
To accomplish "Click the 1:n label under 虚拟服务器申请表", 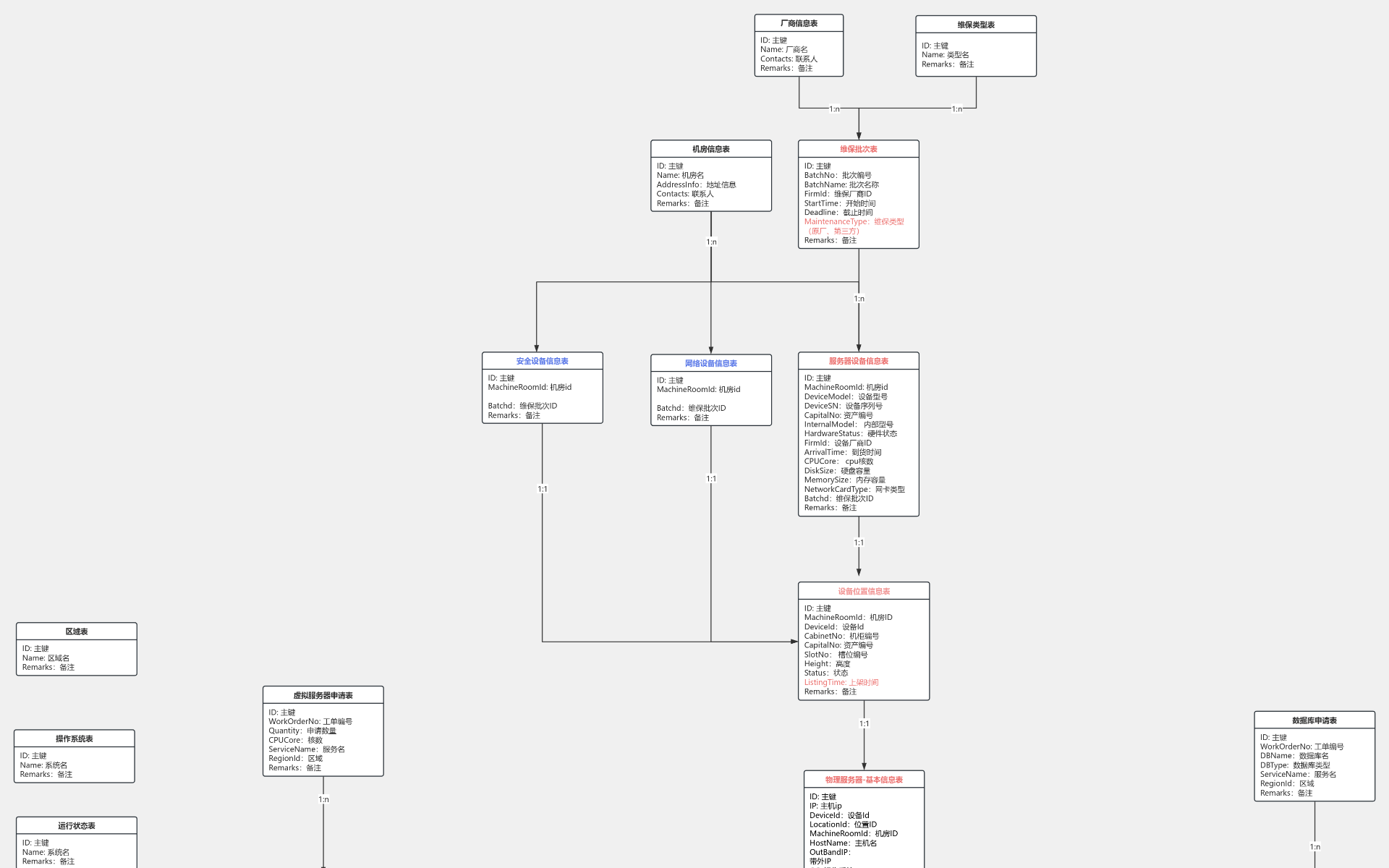I will [323, 799].
